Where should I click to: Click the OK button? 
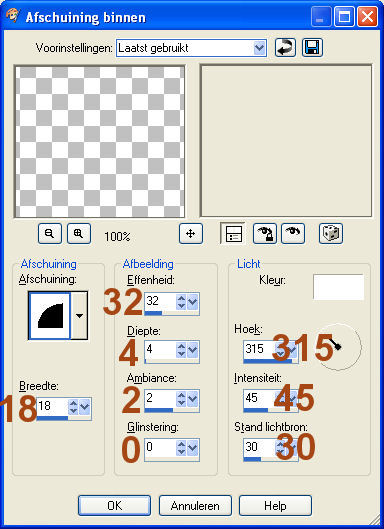[x=114, y=505]
